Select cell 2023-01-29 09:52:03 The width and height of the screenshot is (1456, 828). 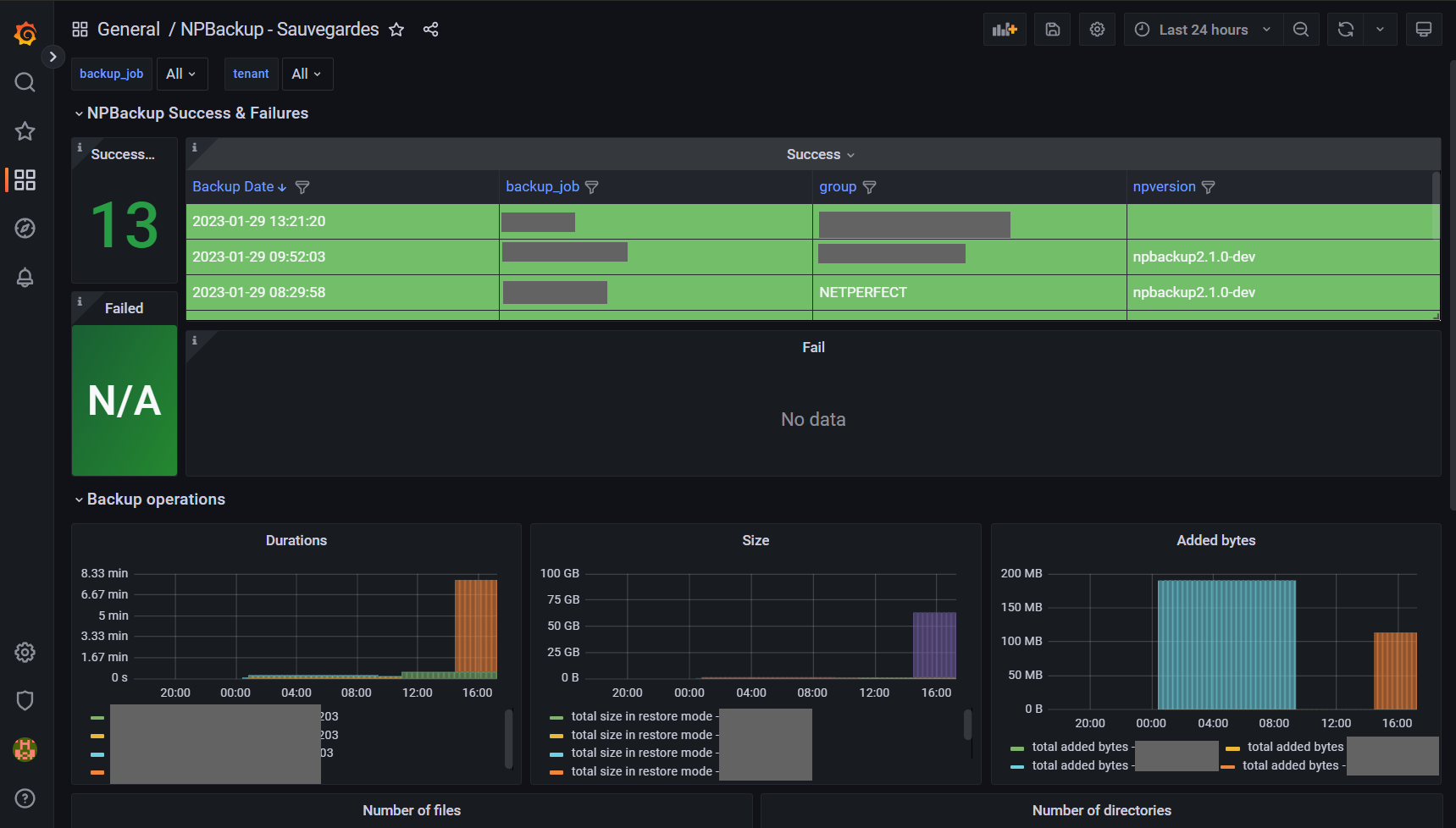point(342,257)
